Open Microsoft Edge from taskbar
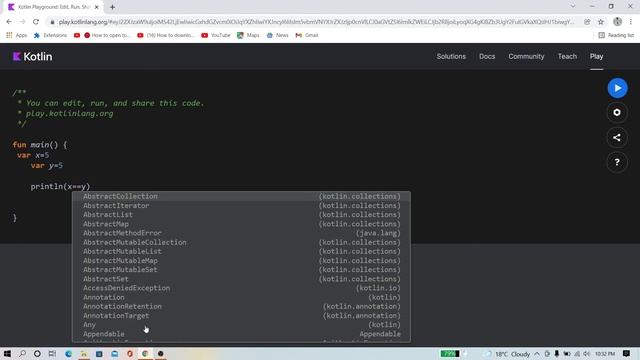Viewport: 640px width, 360px height. tap(68, 353)
